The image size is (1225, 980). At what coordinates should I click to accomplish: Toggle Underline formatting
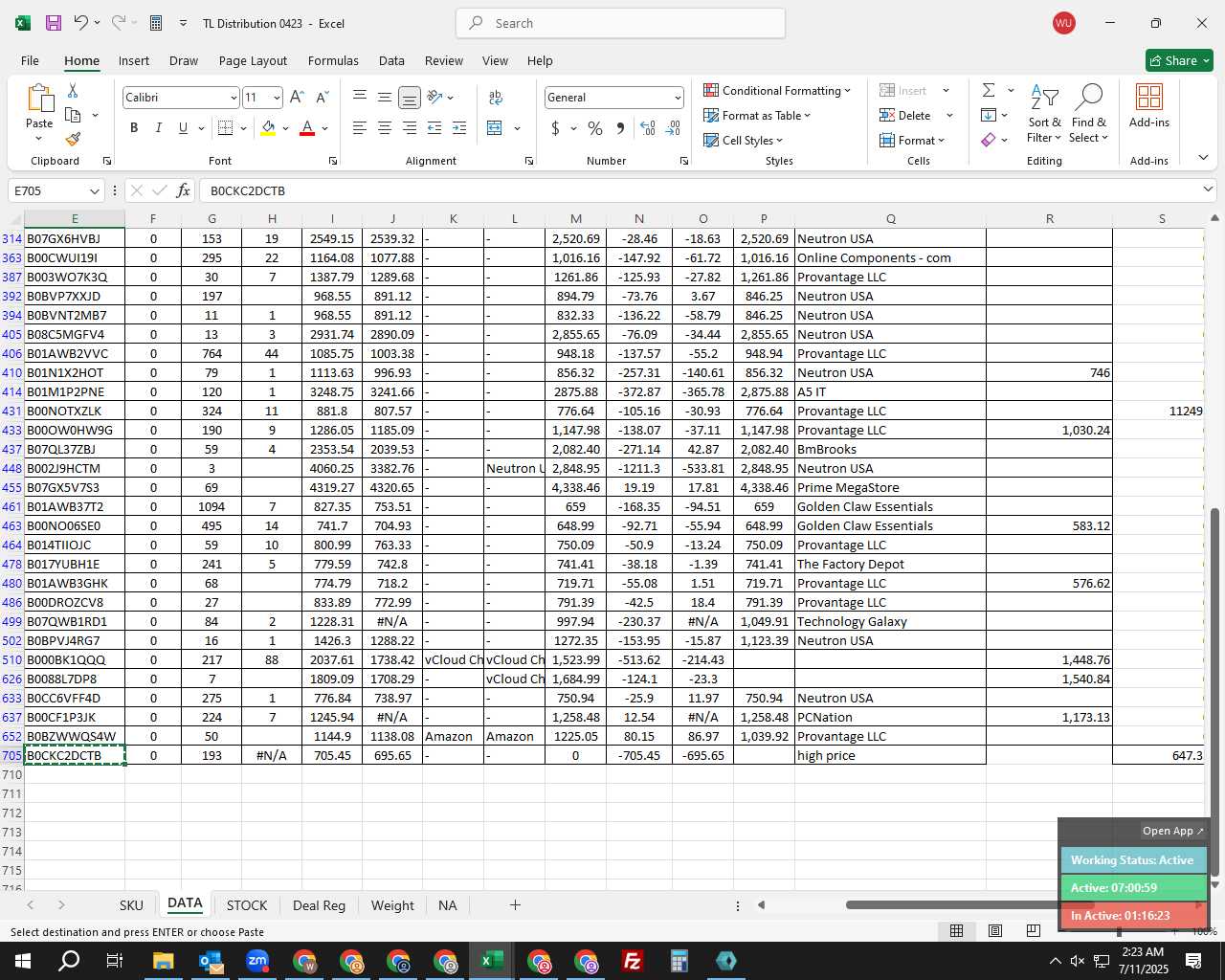183,127
